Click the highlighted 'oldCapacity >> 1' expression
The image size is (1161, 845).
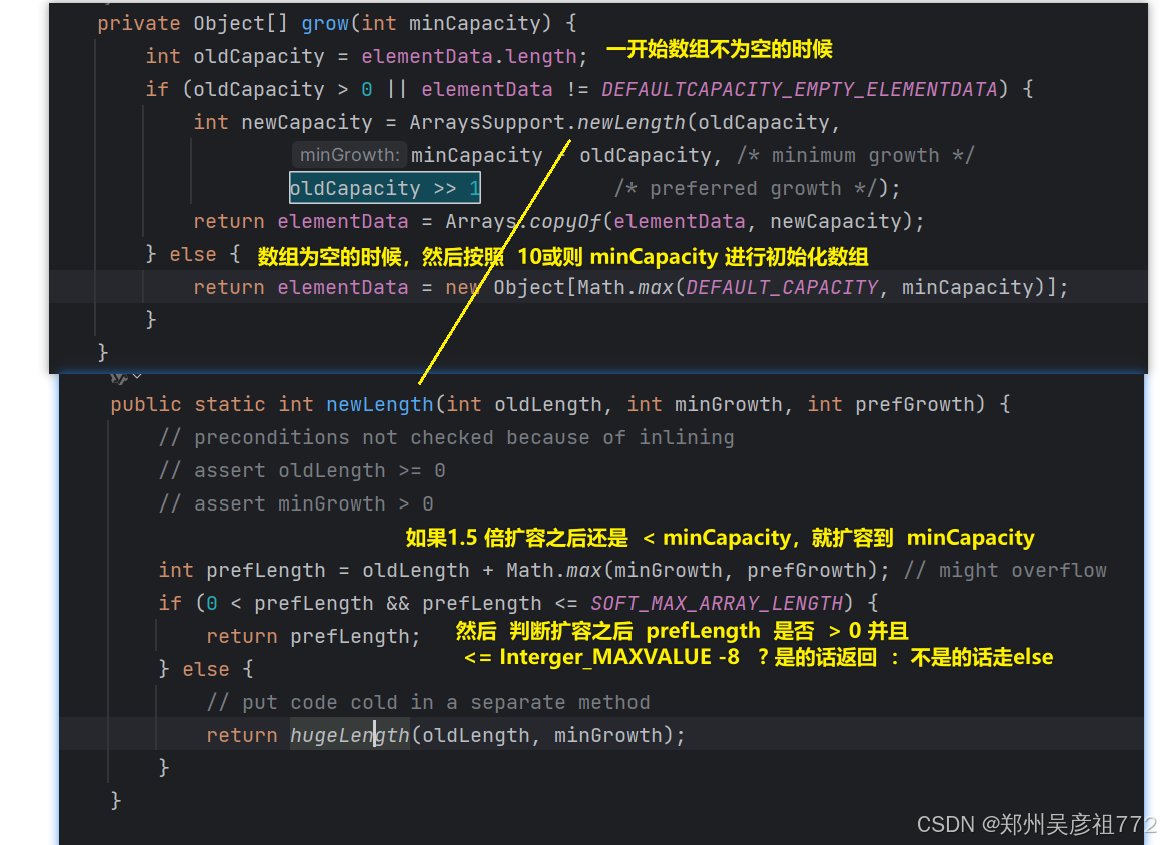click(384, 188)
